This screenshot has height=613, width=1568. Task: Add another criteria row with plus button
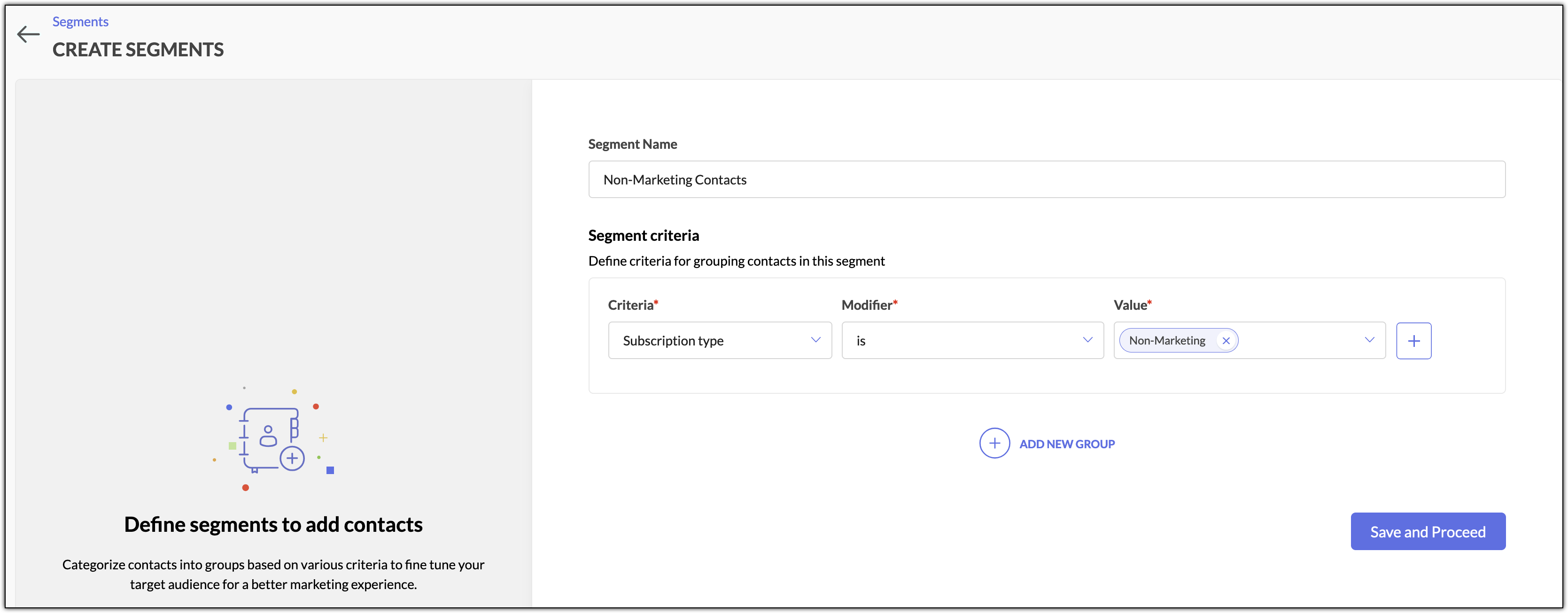click(x=1413, y=341)
